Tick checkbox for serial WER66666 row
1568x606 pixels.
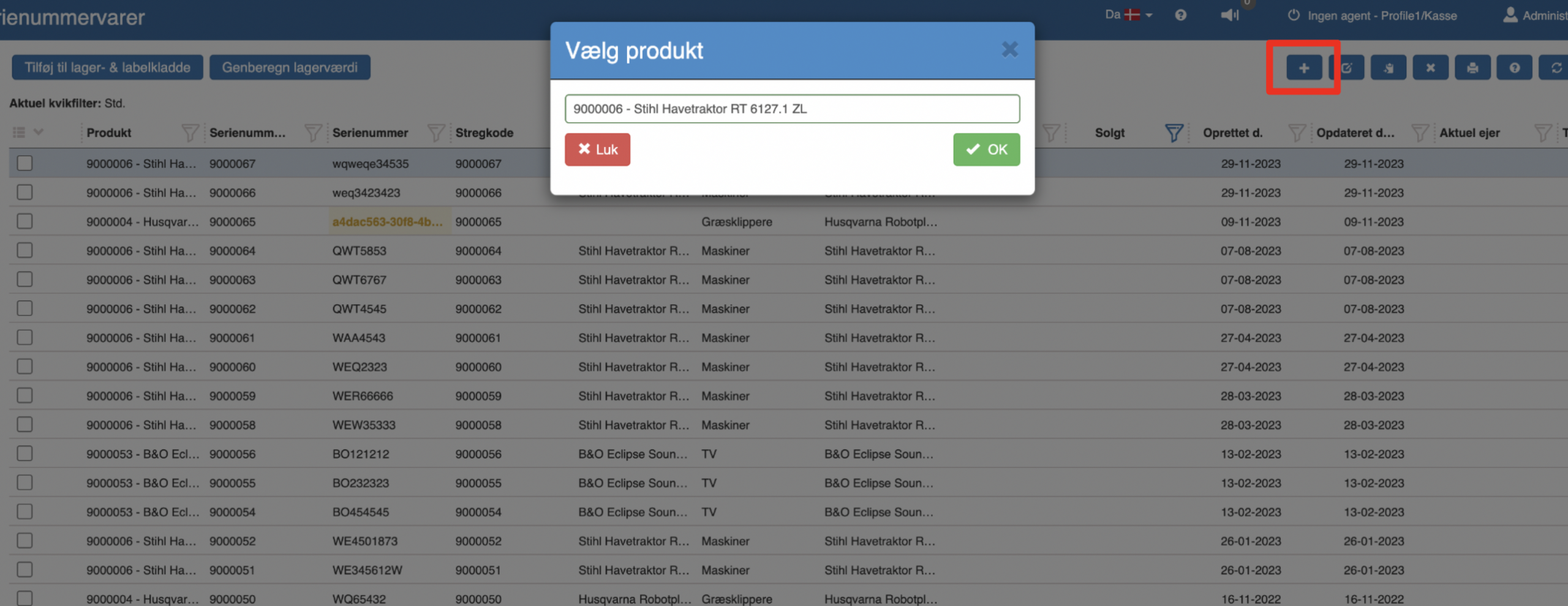click(24, 395)
